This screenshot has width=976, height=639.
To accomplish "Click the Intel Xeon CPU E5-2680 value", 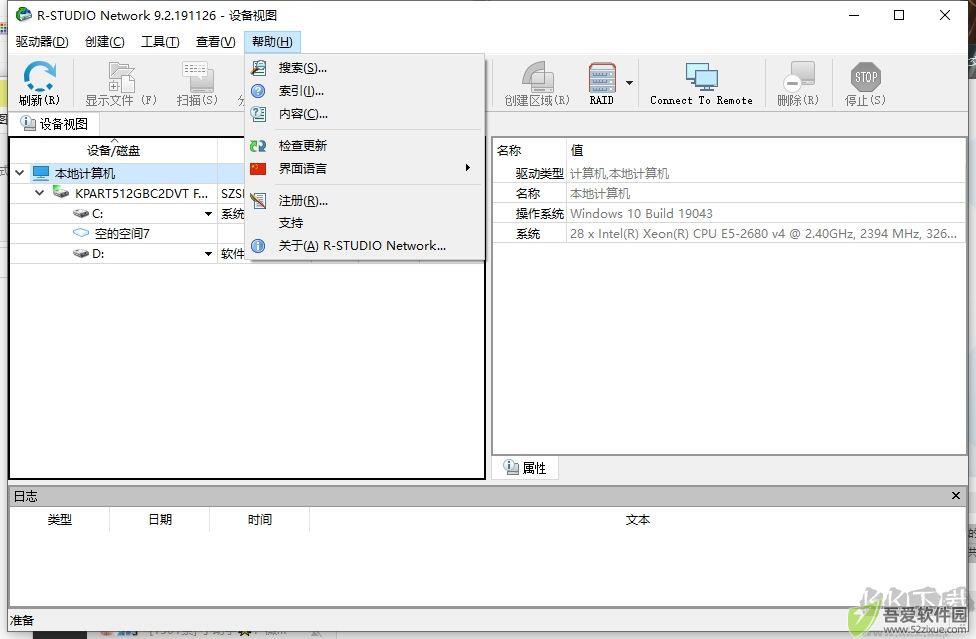I will point(762,233).
